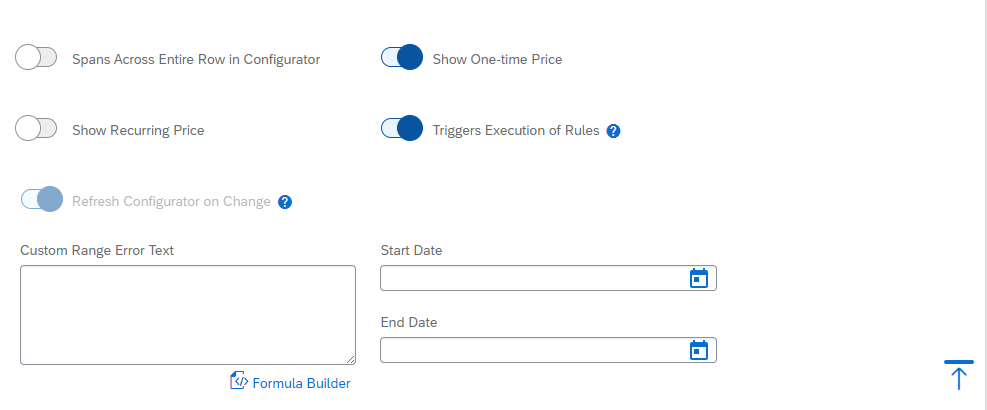This screenshot has height=410, width=987.
Task: Enable Spans Across Entire Row in Configurator
Action: pos(36,58)
